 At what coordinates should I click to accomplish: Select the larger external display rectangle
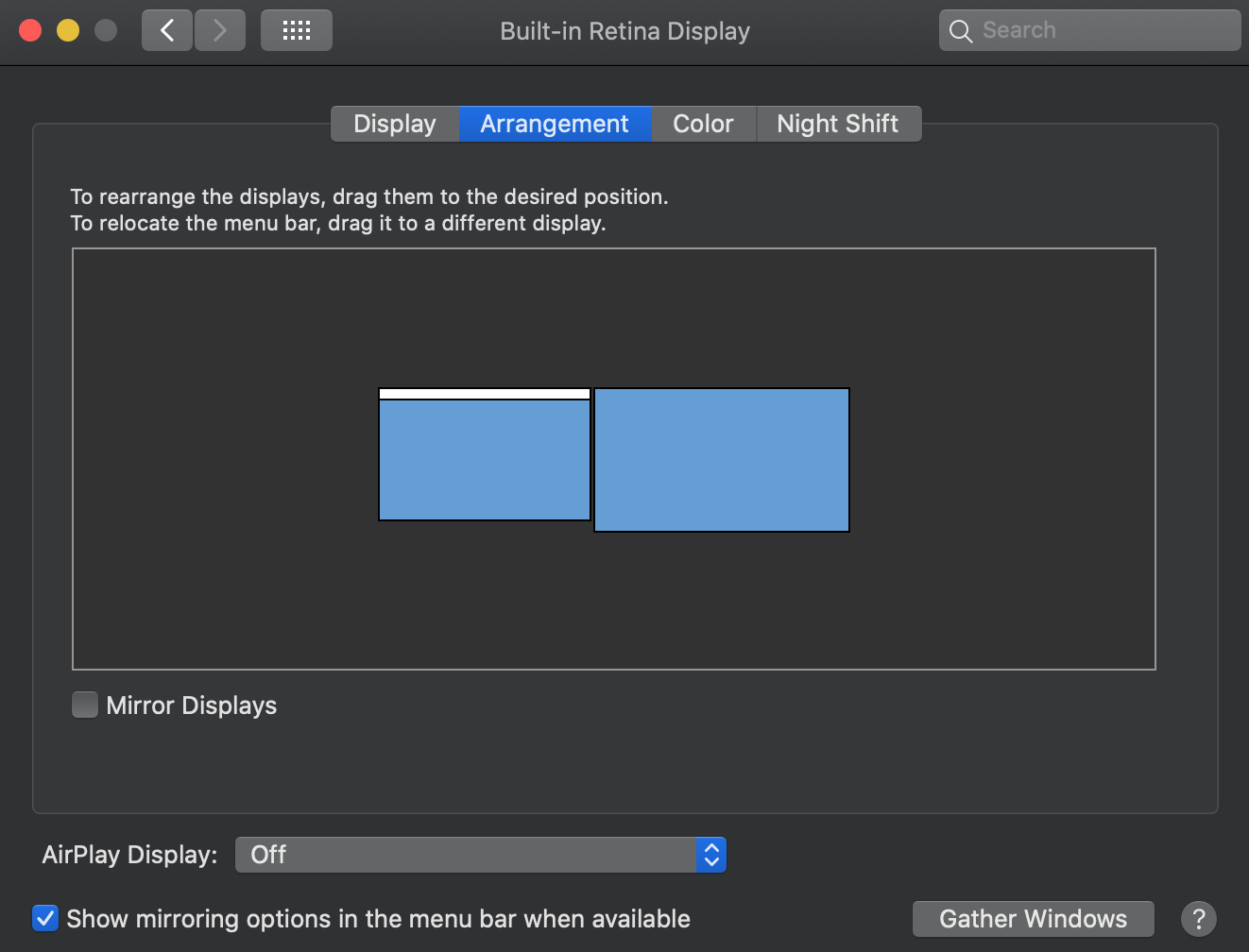721,459
